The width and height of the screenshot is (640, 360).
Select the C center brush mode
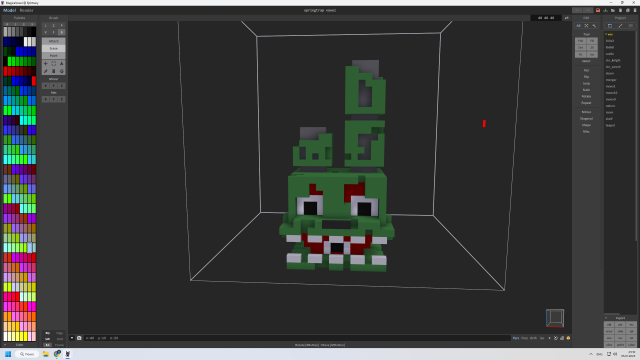(53, 25)
